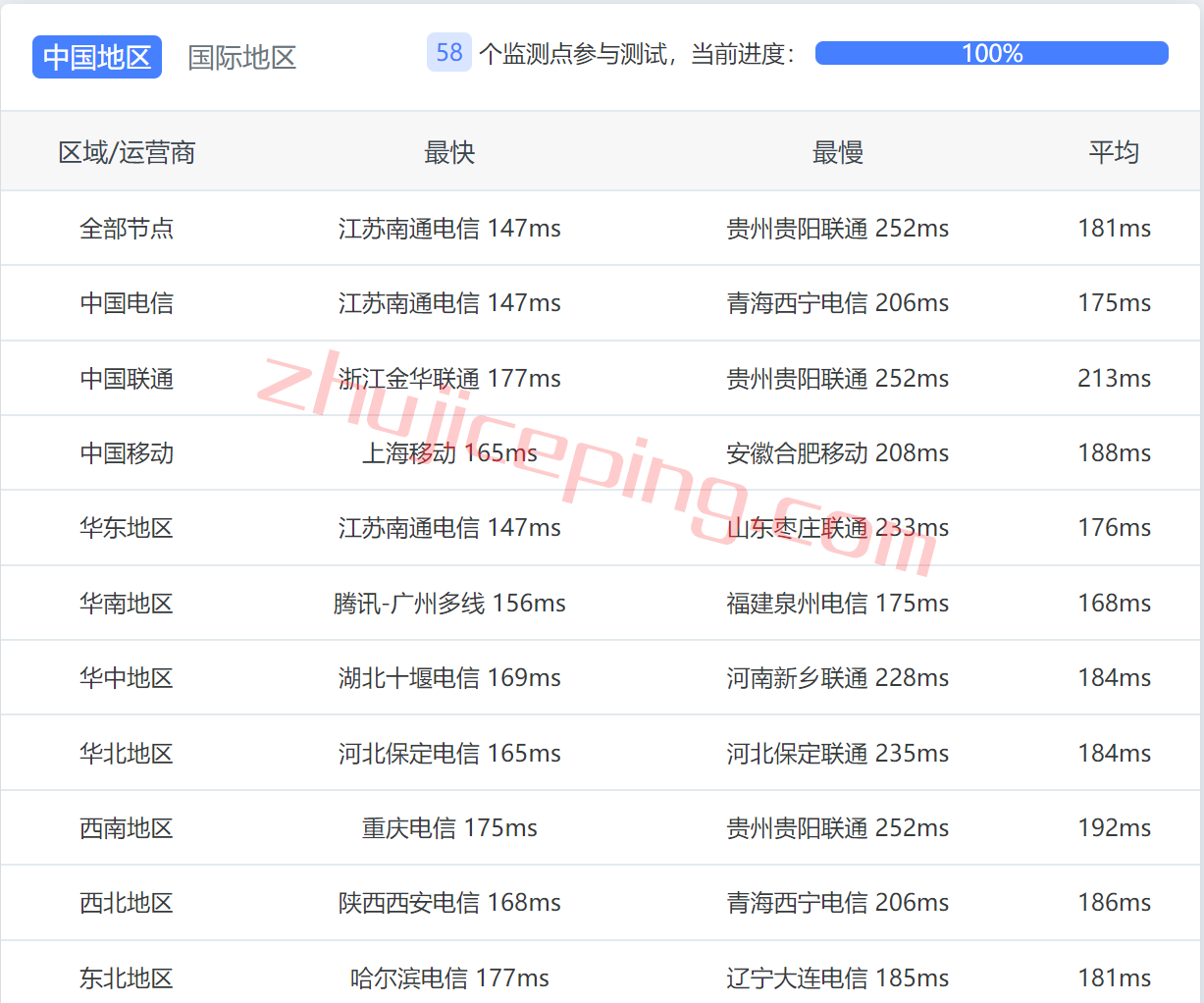
Task: Click 湖北十堰电信 169ms cell
Action: point(449,678)
